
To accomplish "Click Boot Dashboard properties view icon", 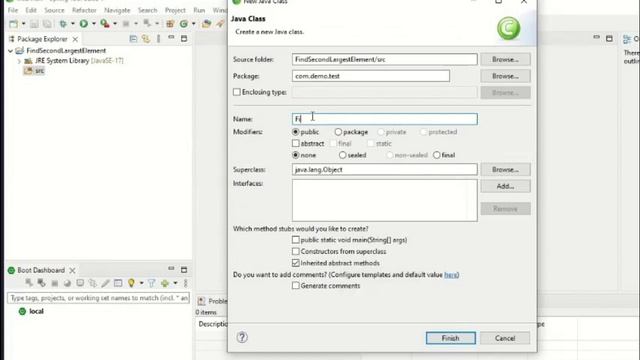I will tap(118, 282).
